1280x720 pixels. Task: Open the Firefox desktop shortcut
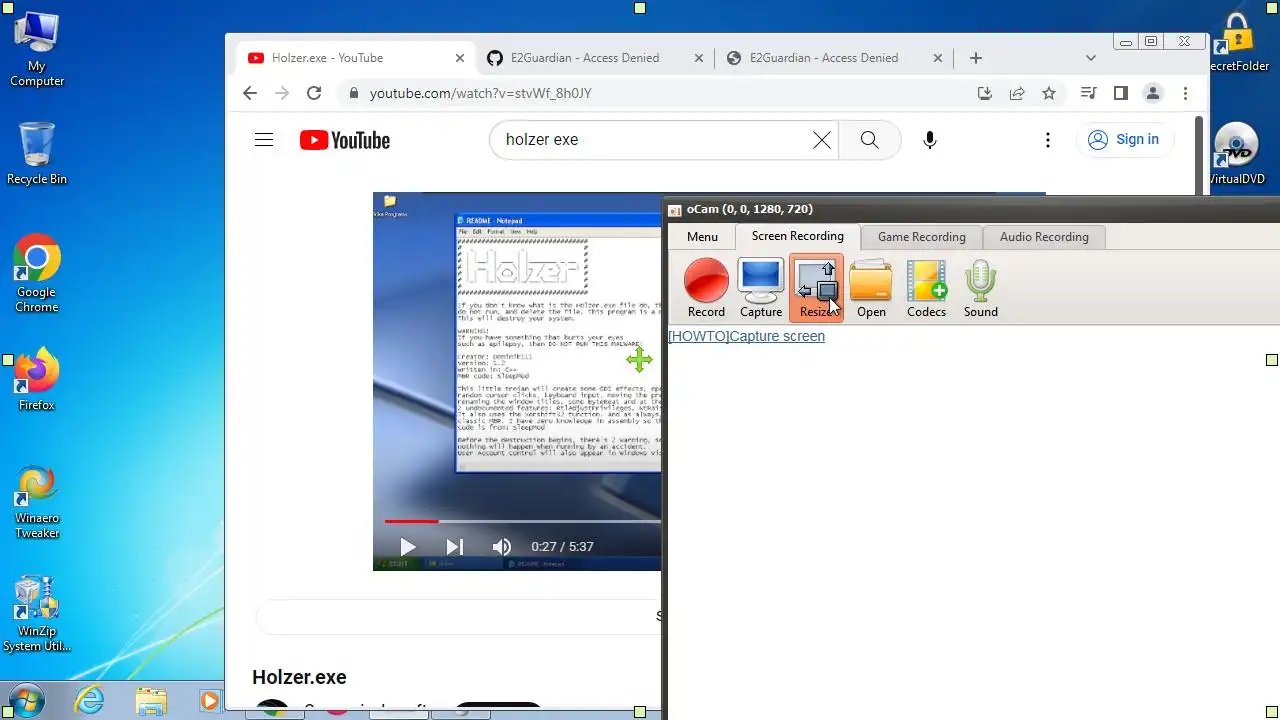37,380
